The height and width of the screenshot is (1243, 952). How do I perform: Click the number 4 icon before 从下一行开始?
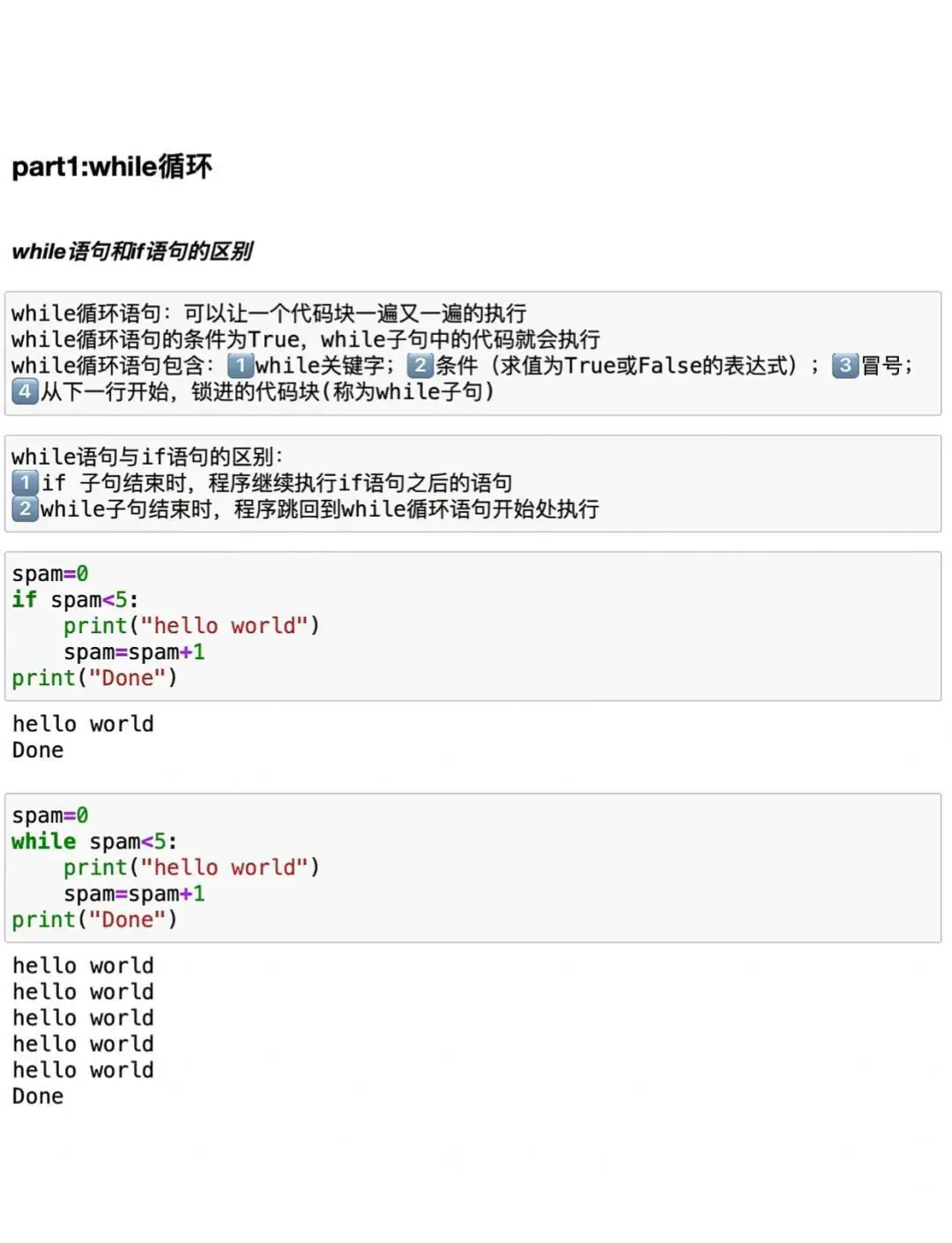pyautogui.click(x=25, y=391)
